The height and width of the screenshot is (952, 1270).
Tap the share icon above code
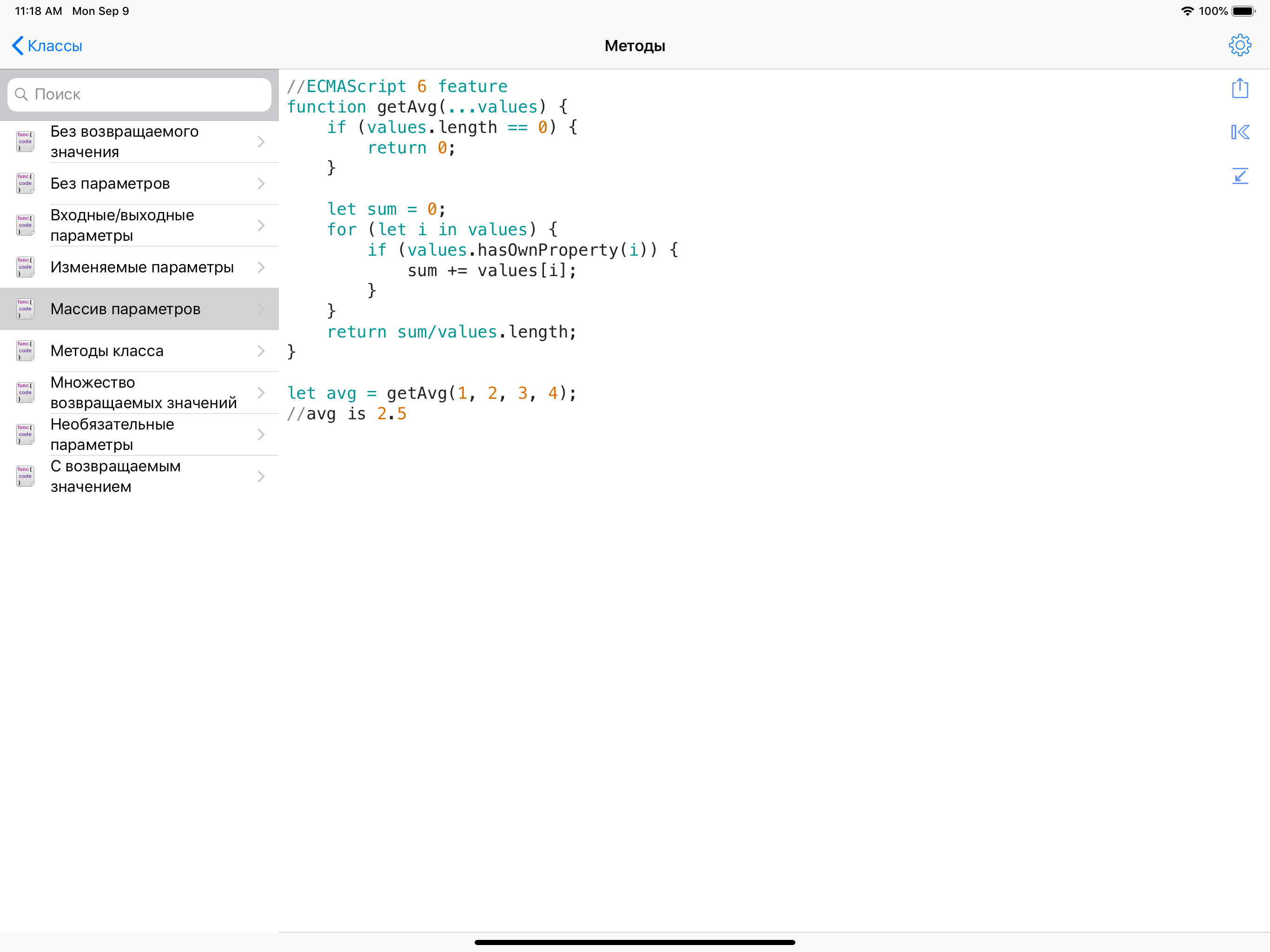1240,88
